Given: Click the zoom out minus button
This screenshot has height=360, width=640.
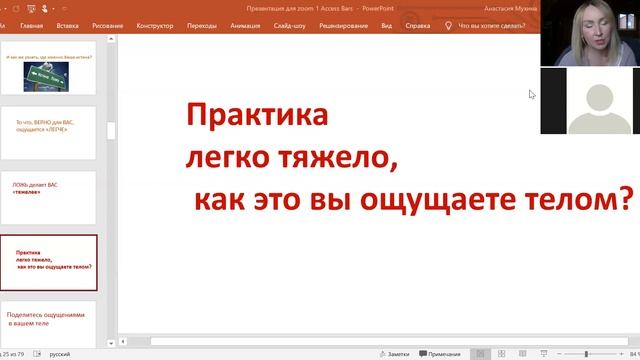Looking at the screenshot, I should [559, 354].
